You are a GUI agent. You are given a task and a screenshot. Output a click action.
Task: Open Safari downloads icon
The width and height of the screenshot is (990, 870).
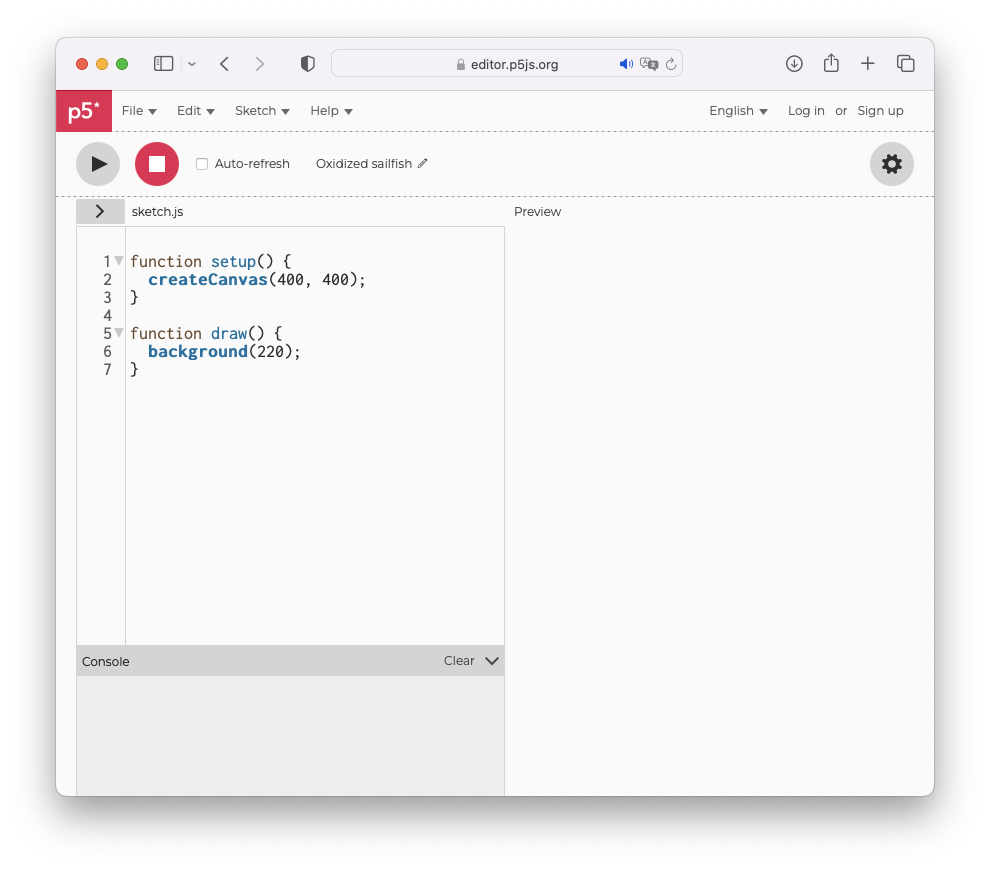(x=794, y=64)
